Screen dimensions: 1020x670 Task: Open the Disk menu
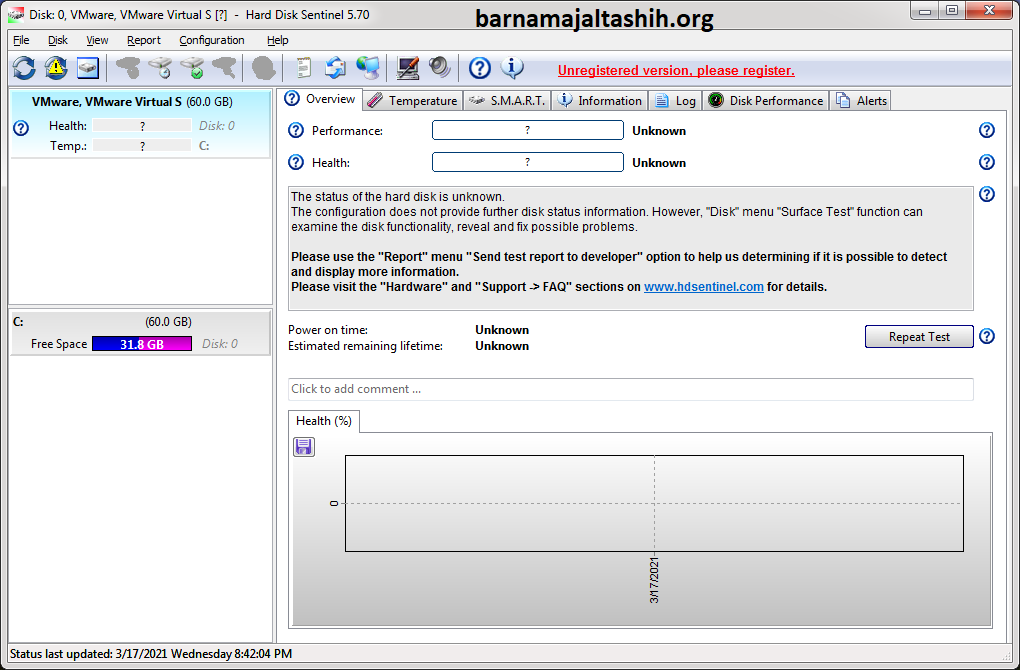(x=58, y=40)
